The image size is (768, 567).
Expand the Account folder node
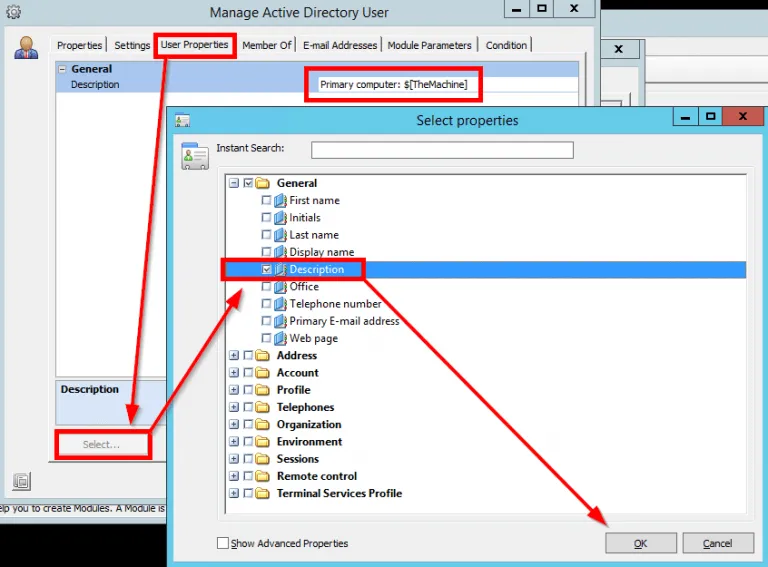click(x=234, y=373)
